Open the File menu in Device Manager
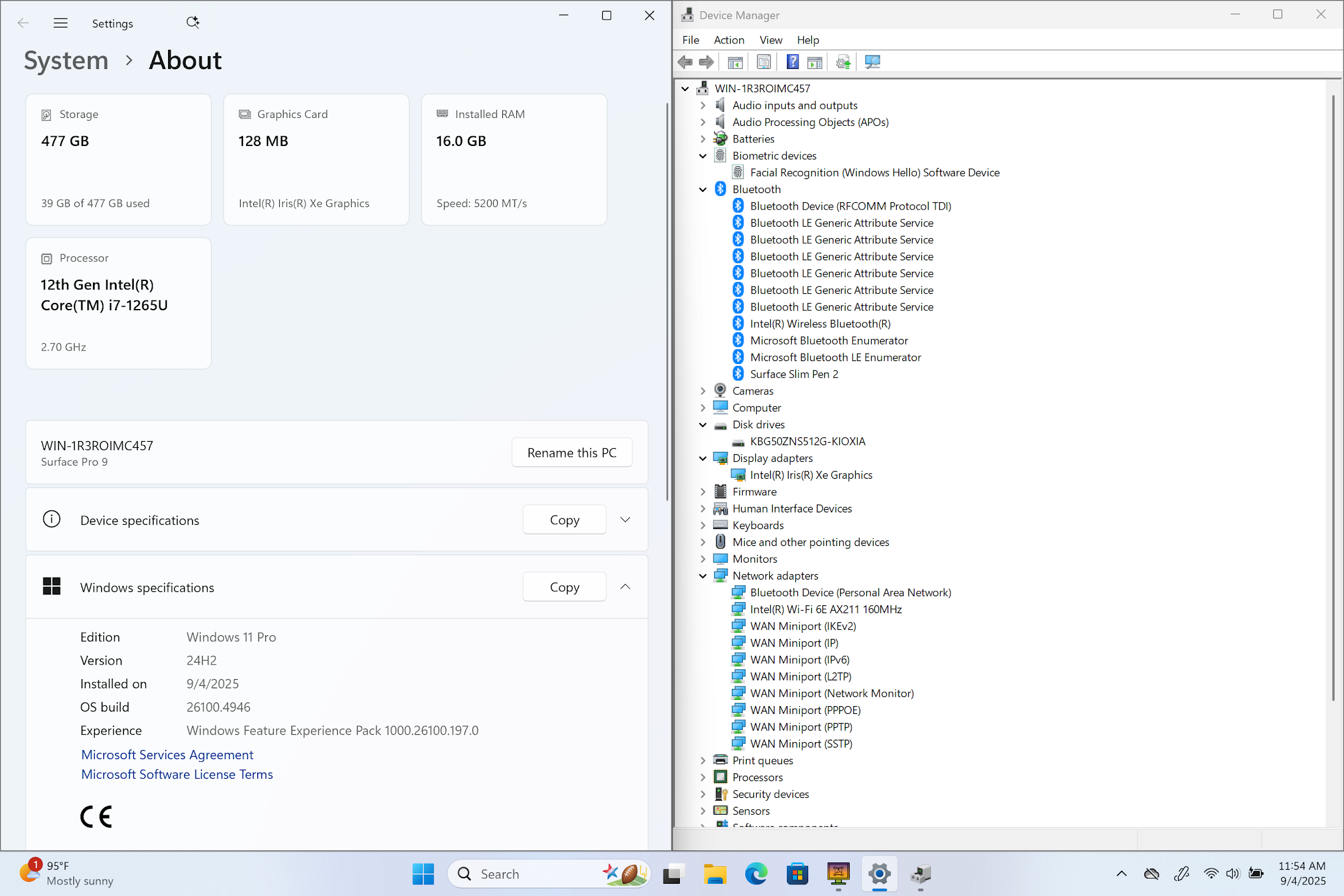The height and width of the screenshot is (896, 1344). click(690, 40)
